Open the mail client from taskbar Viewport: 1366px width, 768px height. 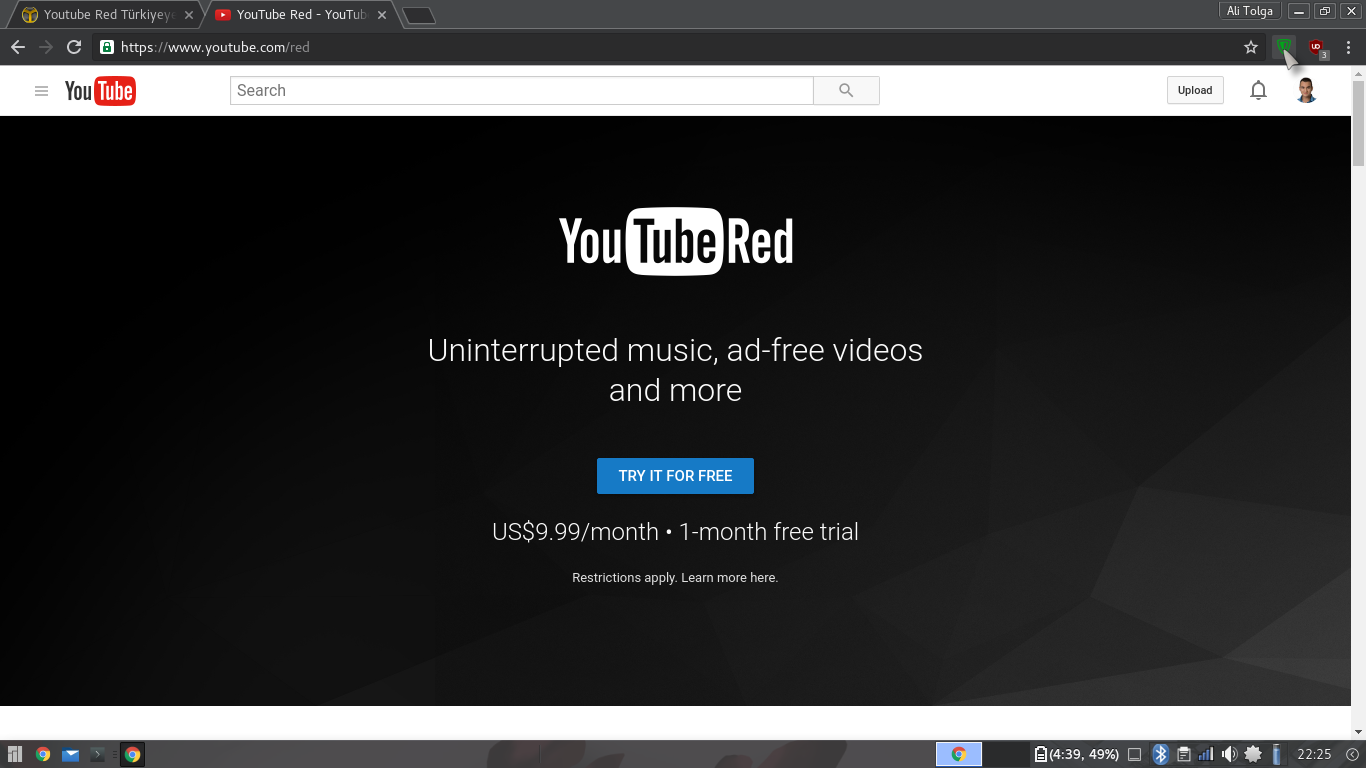70,755
